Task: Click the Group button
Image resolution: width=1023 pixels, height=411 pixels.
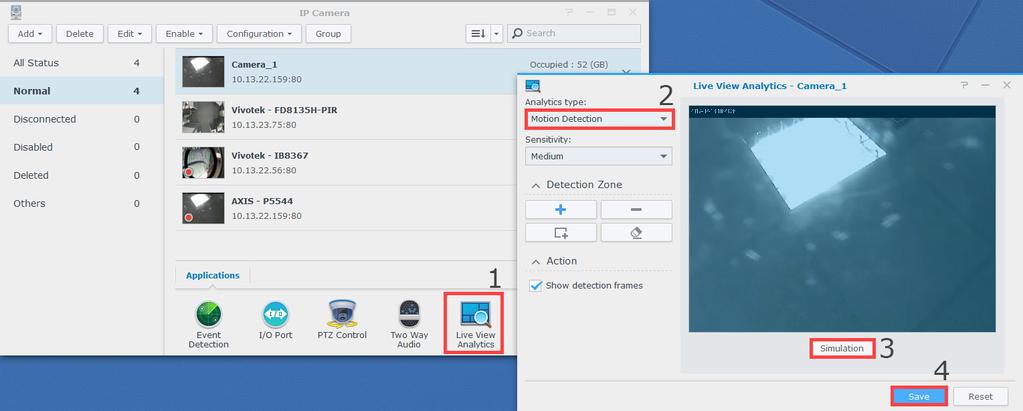Action: (328, 34)
